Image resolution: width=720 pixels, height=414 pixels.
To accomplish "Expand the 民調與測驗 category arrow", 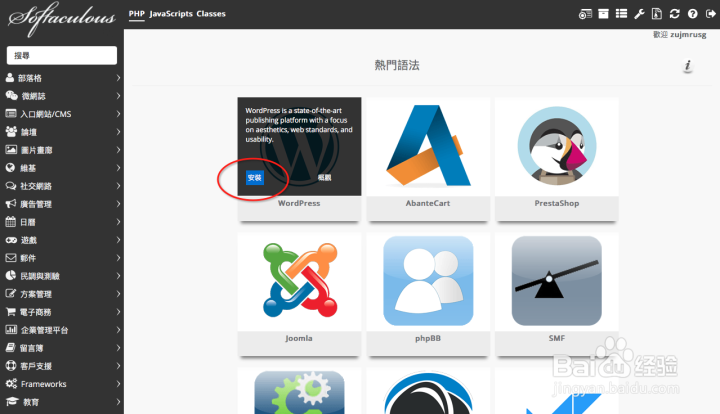I will (118, 276).
